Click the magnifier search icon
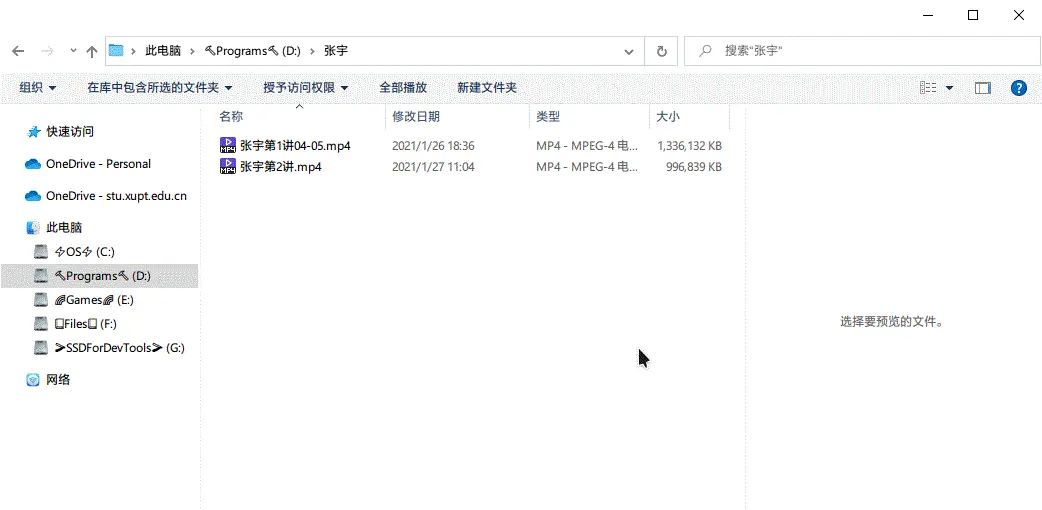The width and height of the screenshot is (1042, 510). 706,51
